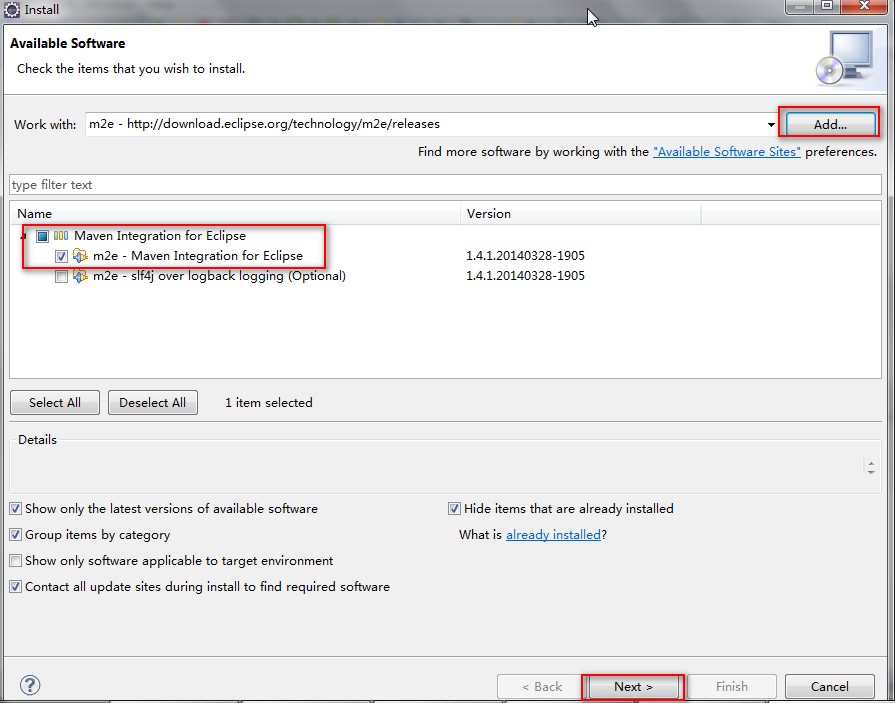The height and width of the screenshot is (703, 895).
Task: Click the Deselect All button
Action: [x=152, y=403]
